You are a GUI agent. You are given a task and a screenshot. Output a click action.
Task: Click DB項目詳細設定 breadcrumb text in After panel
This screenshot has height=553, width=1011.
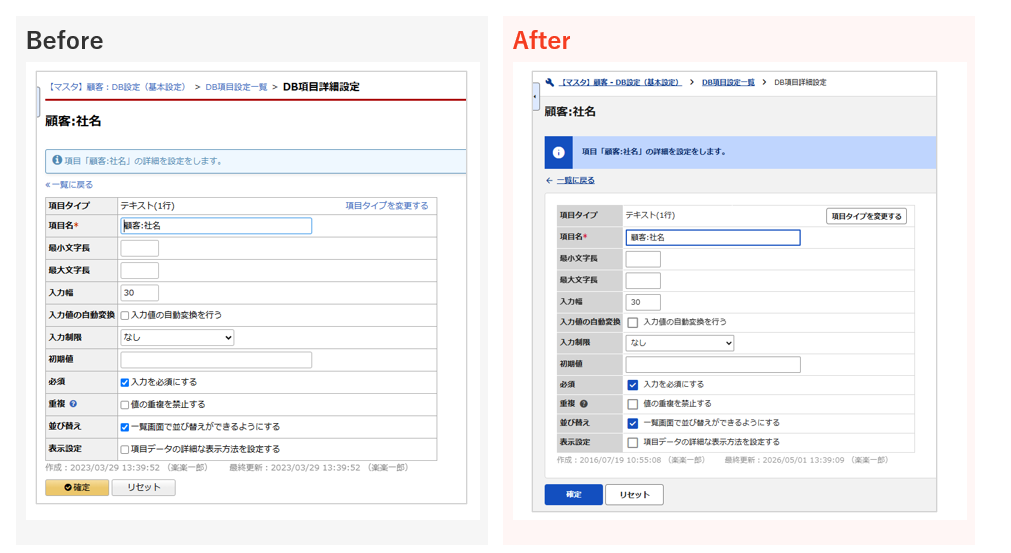[800, 82]
